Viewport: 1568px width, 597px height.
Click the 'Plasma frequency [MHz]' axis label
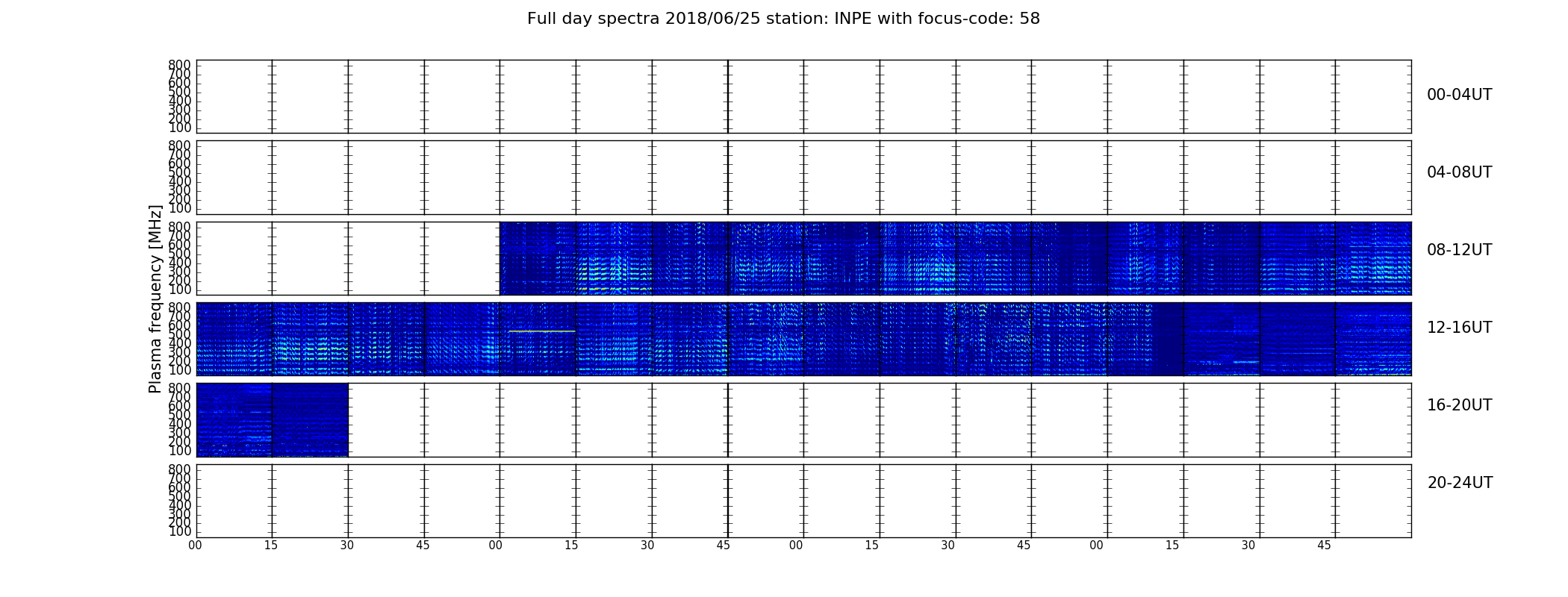point(155,298)
